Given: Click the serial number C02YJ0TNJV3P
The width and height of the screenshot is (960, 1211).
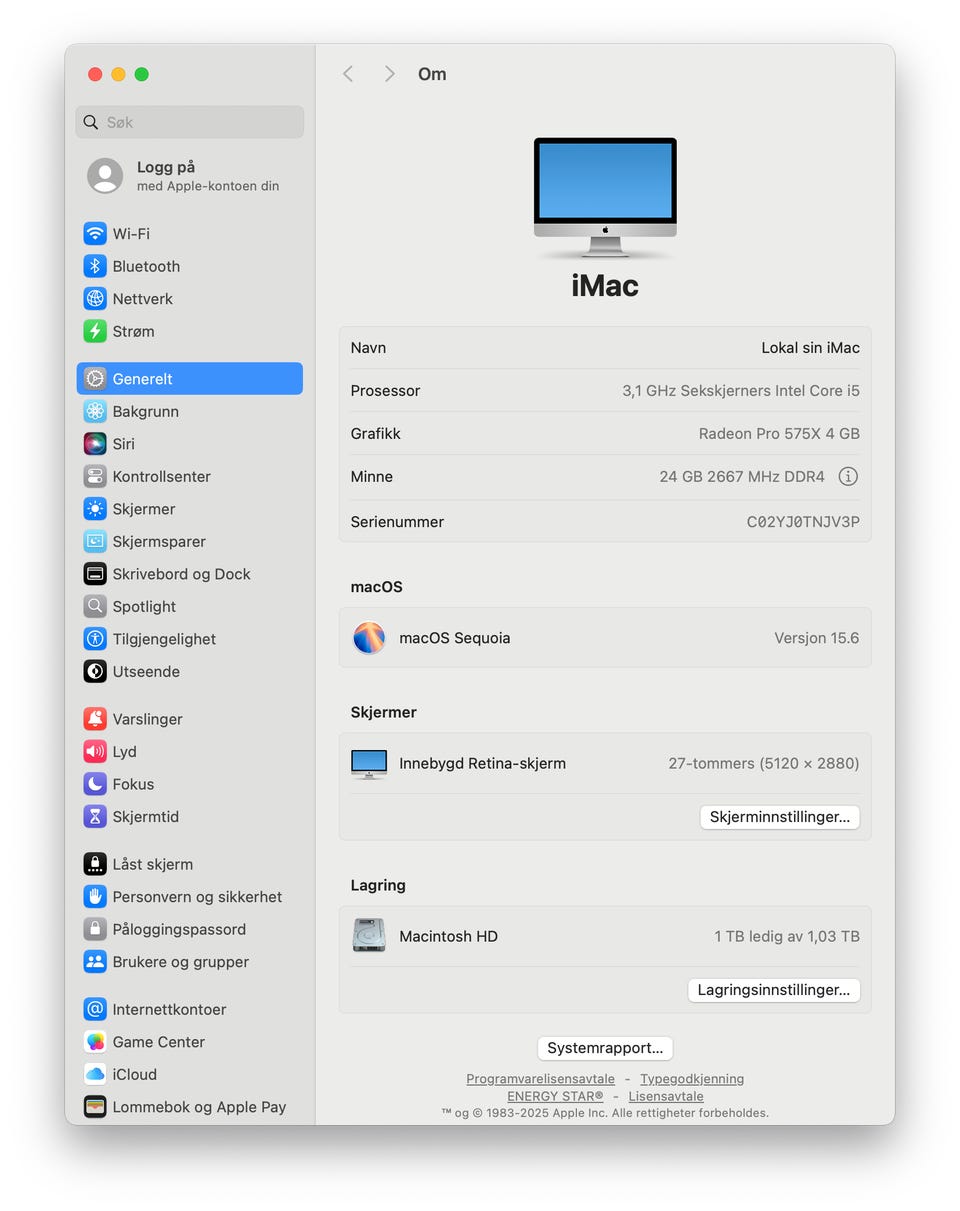Looking at the screenshot, I should 803,522.
